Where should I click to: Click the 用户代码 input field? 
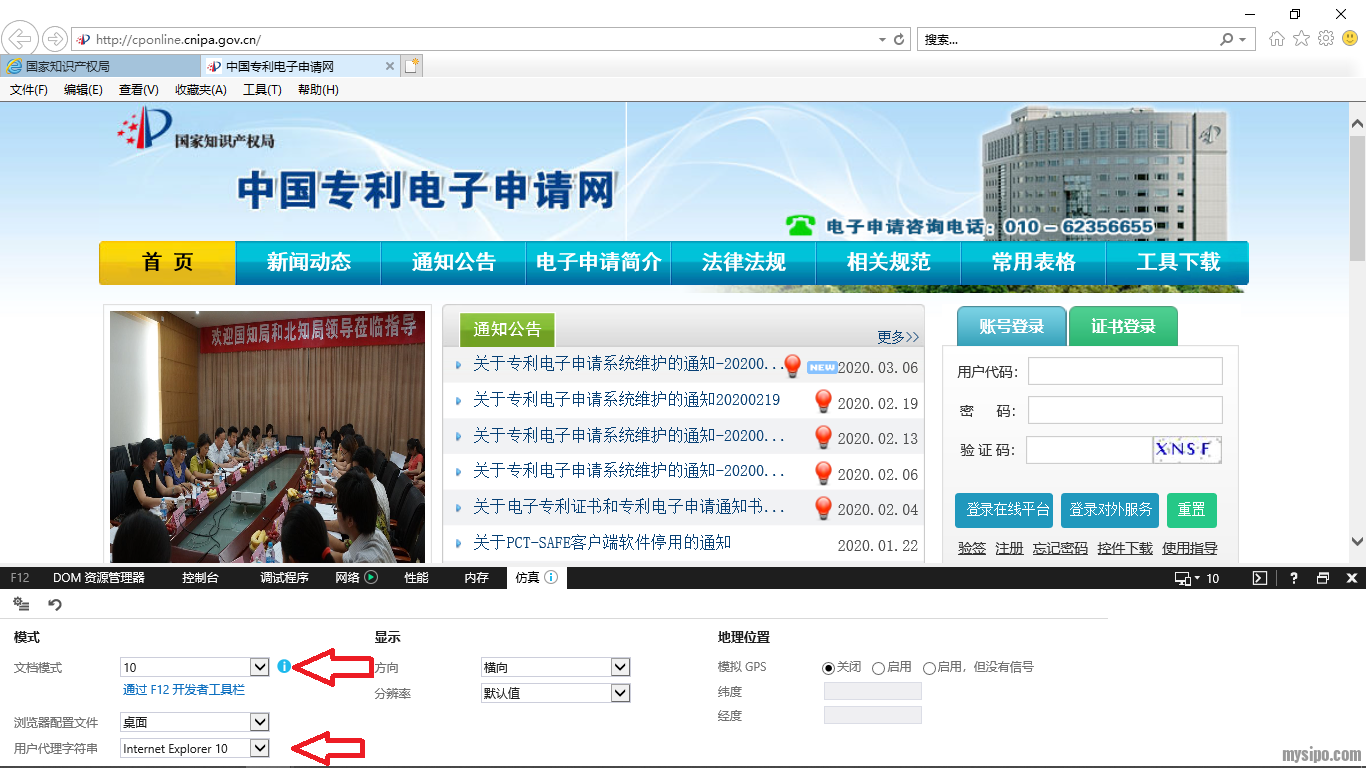1125,372
